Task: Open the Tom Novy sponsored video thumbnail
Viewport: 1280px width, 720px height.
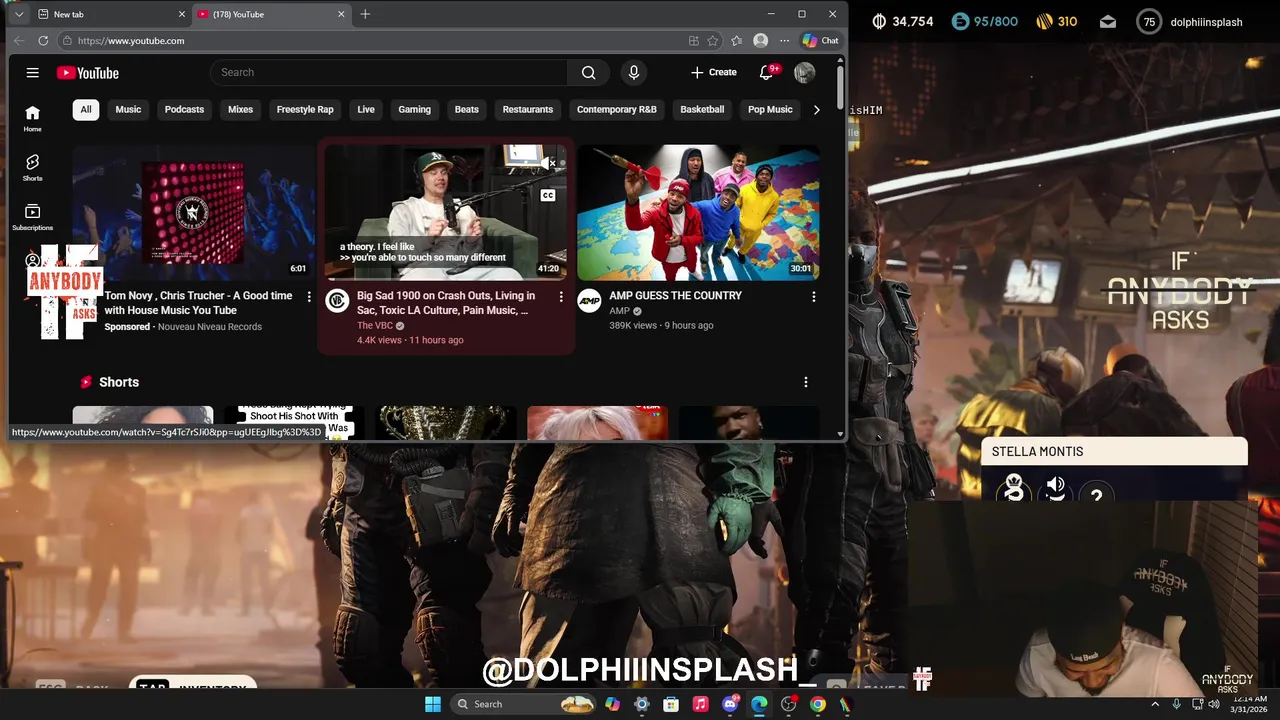Action: pyautogui.click(x=194, y=213)
